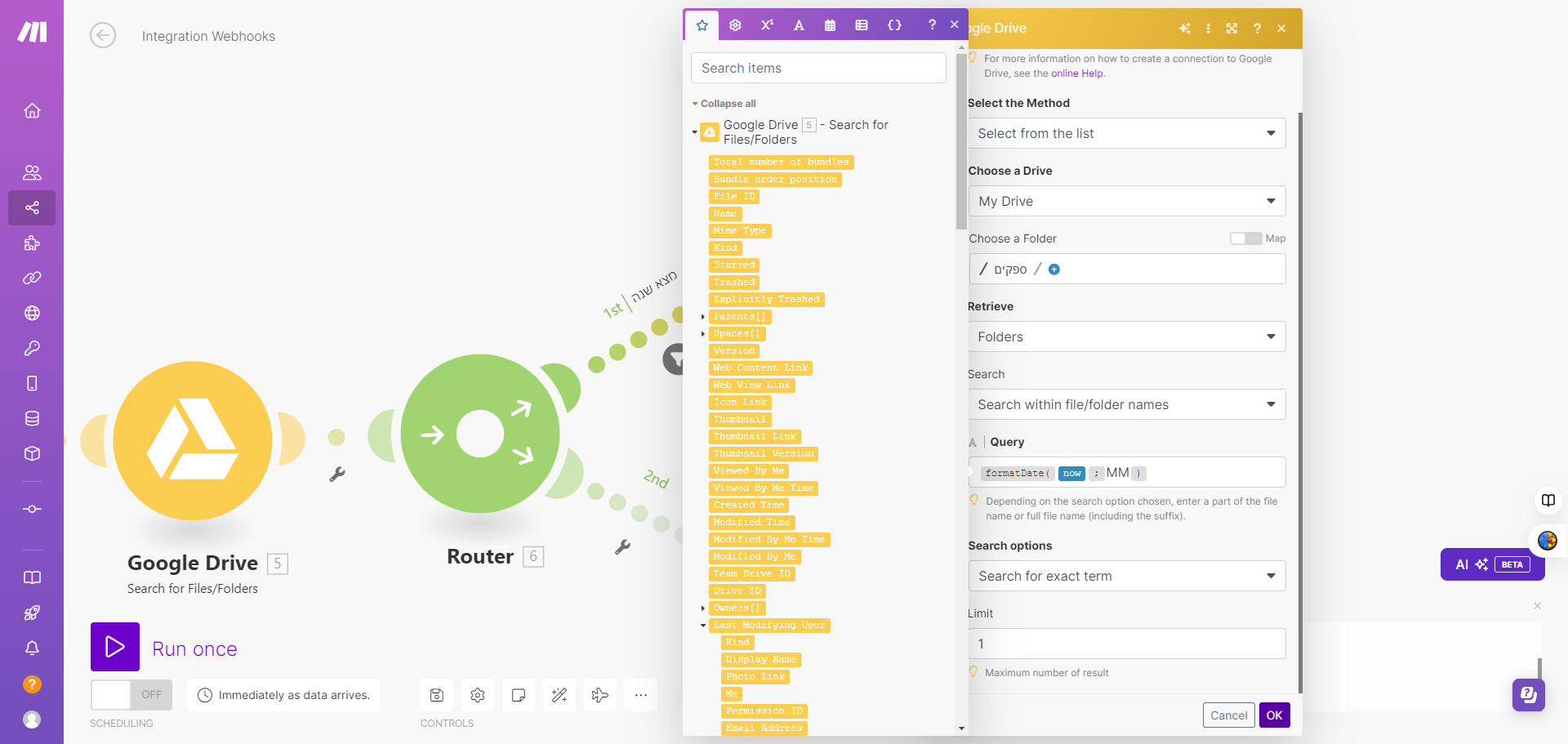The image size is (1568, 744).
Task: Open the Team icon in the sidebar
Action: 32,172
